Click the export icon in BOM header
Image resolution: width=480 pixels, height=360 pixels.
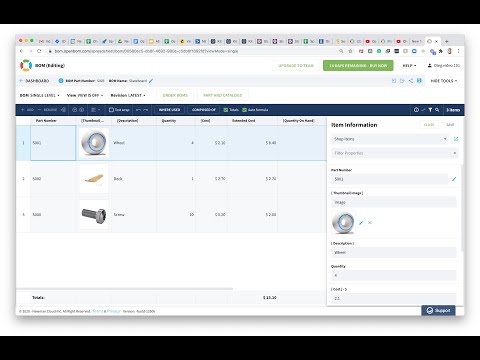402,81
